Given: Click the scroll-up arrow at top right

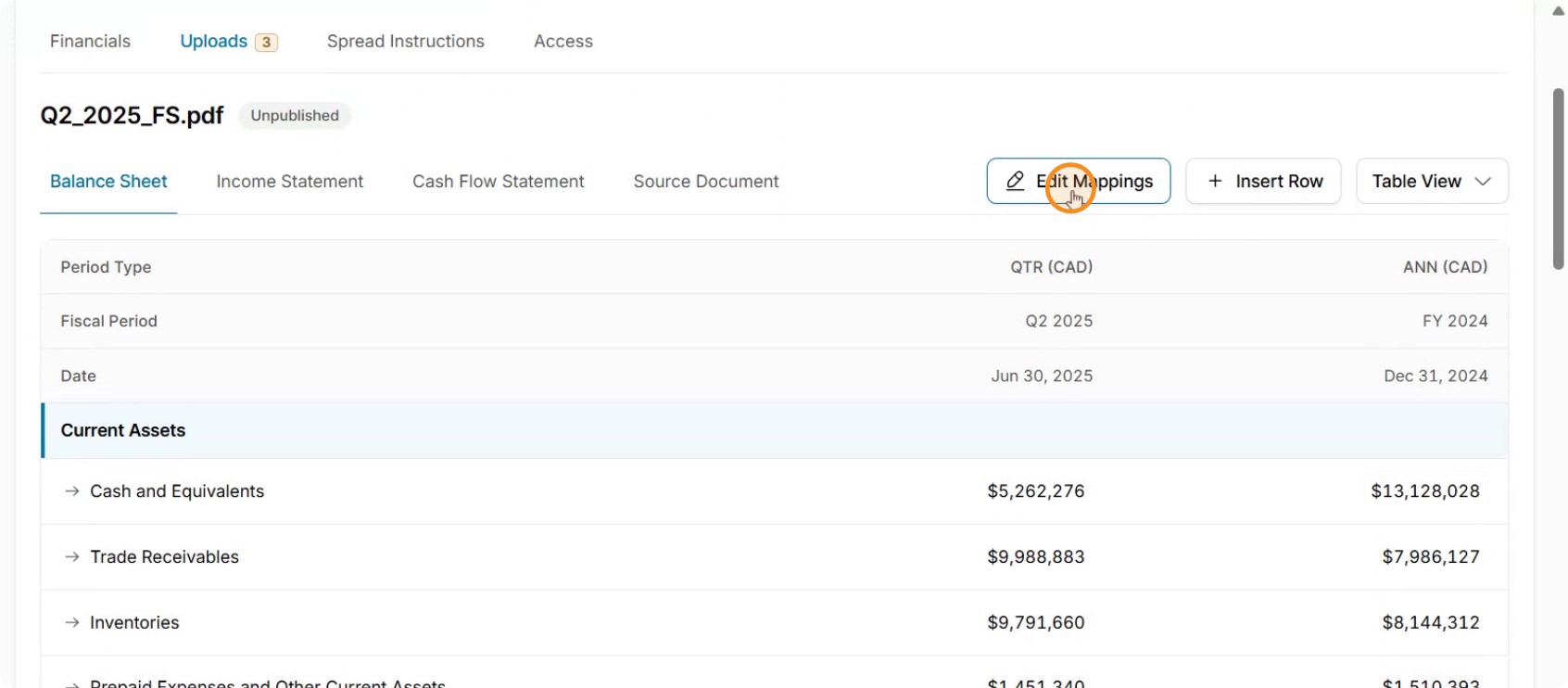Looking at the screenshot, I should click(1558, 10).
